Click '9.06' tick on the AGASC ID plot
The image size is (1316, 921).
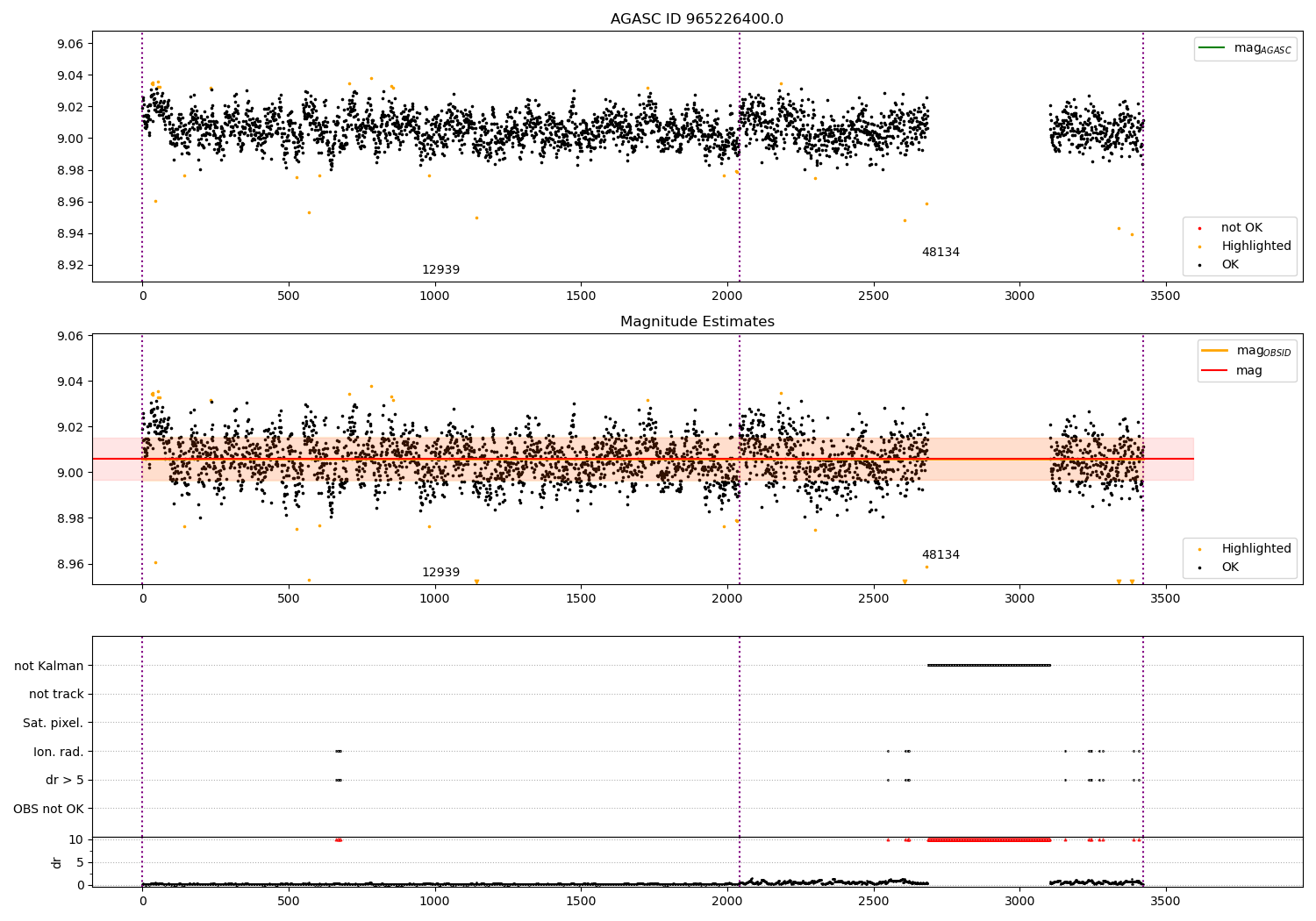70,44
